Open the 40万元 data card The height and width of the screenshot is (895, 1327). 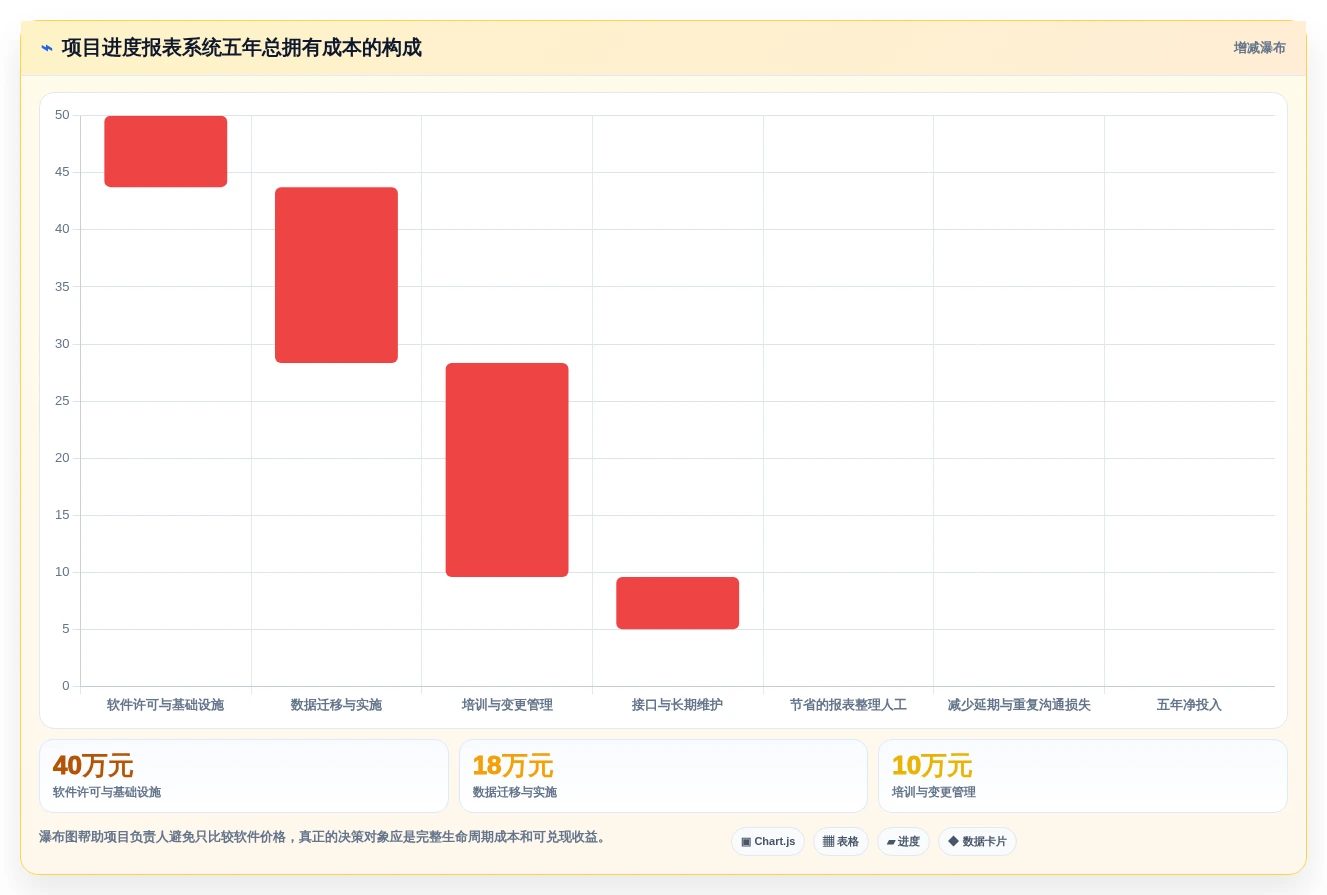(x=244, y=776)
